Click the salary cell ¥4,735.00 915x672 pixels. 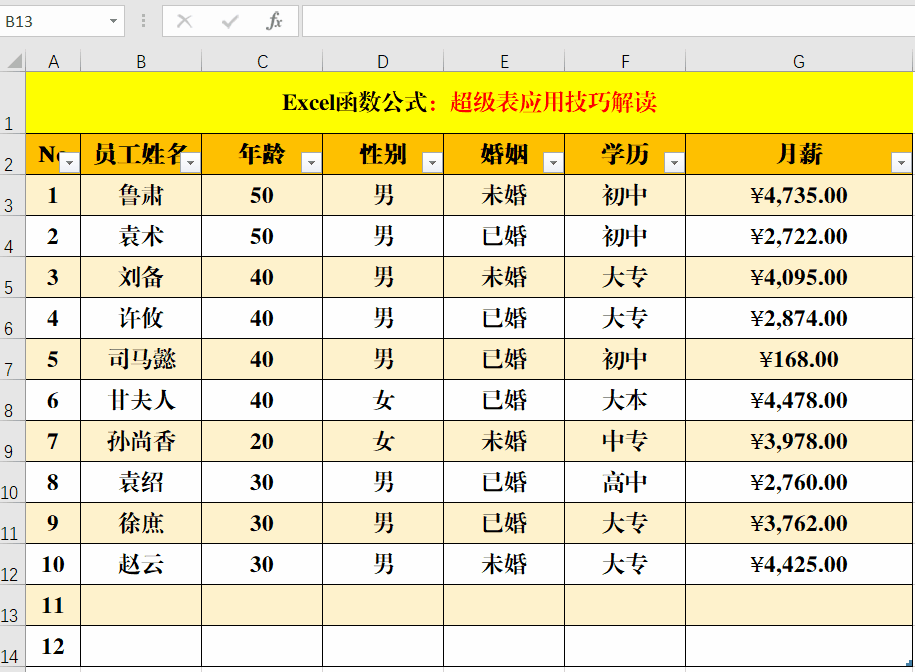click(799, 195)
